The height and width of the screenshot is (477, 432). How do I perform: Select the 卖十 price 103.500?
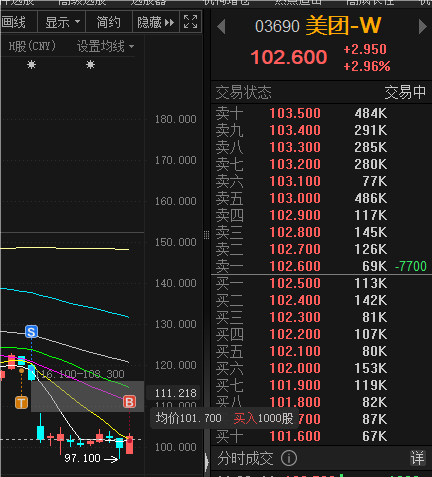click(295, 113)
